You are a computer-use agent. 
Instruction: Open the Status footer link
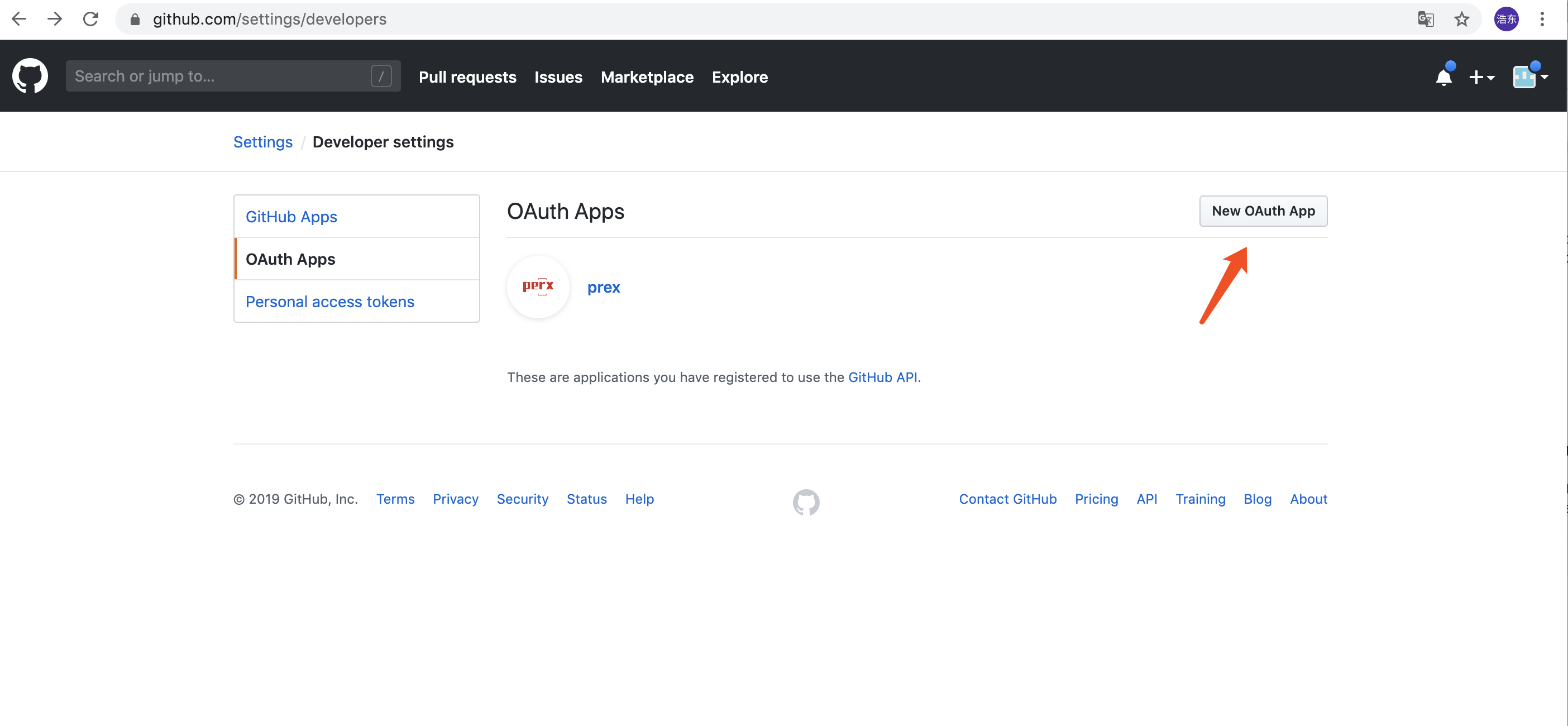tap(587, 499)
